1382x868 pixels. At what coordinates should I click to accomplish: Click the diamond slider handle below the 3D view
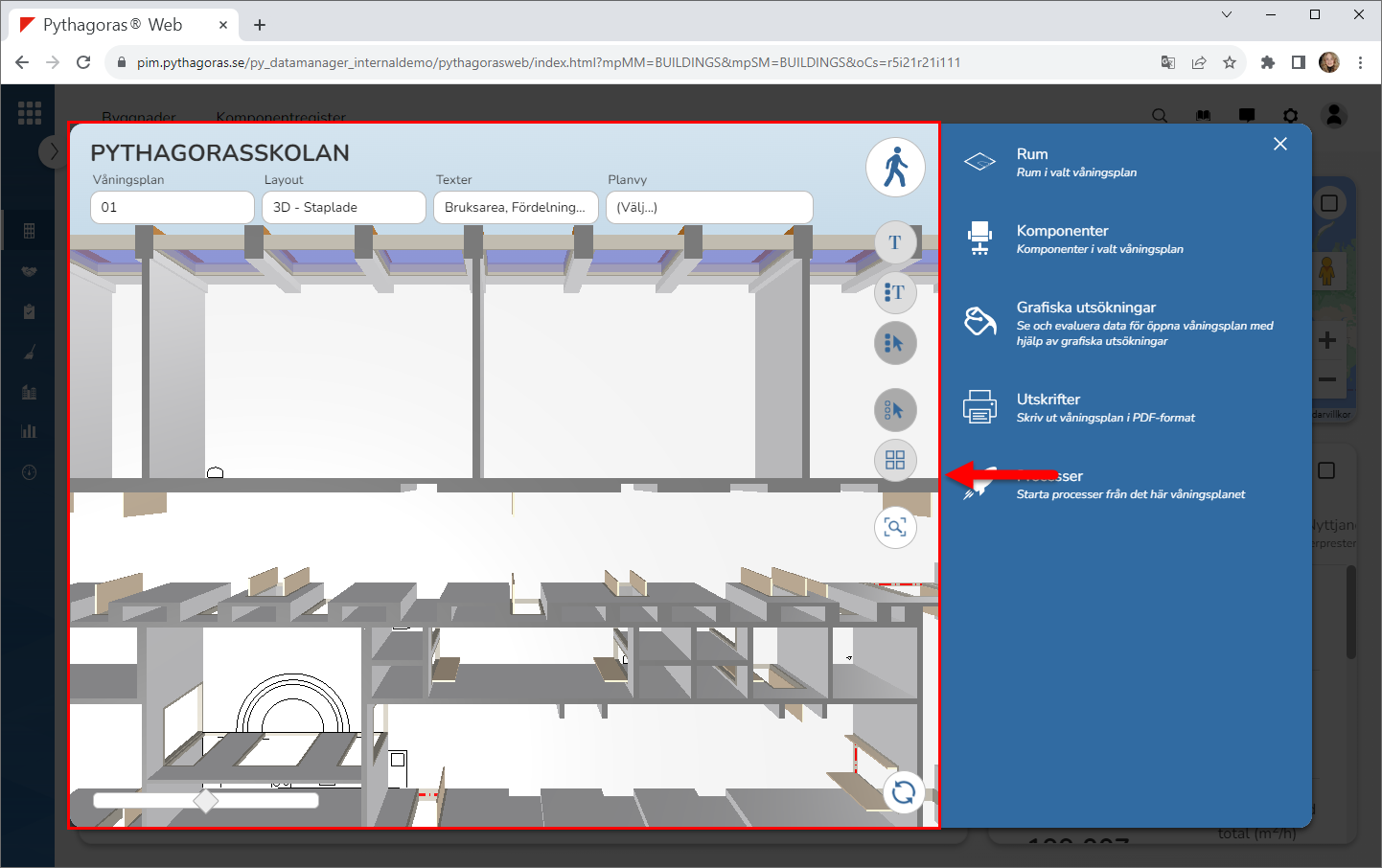click(x=205, y=800)
